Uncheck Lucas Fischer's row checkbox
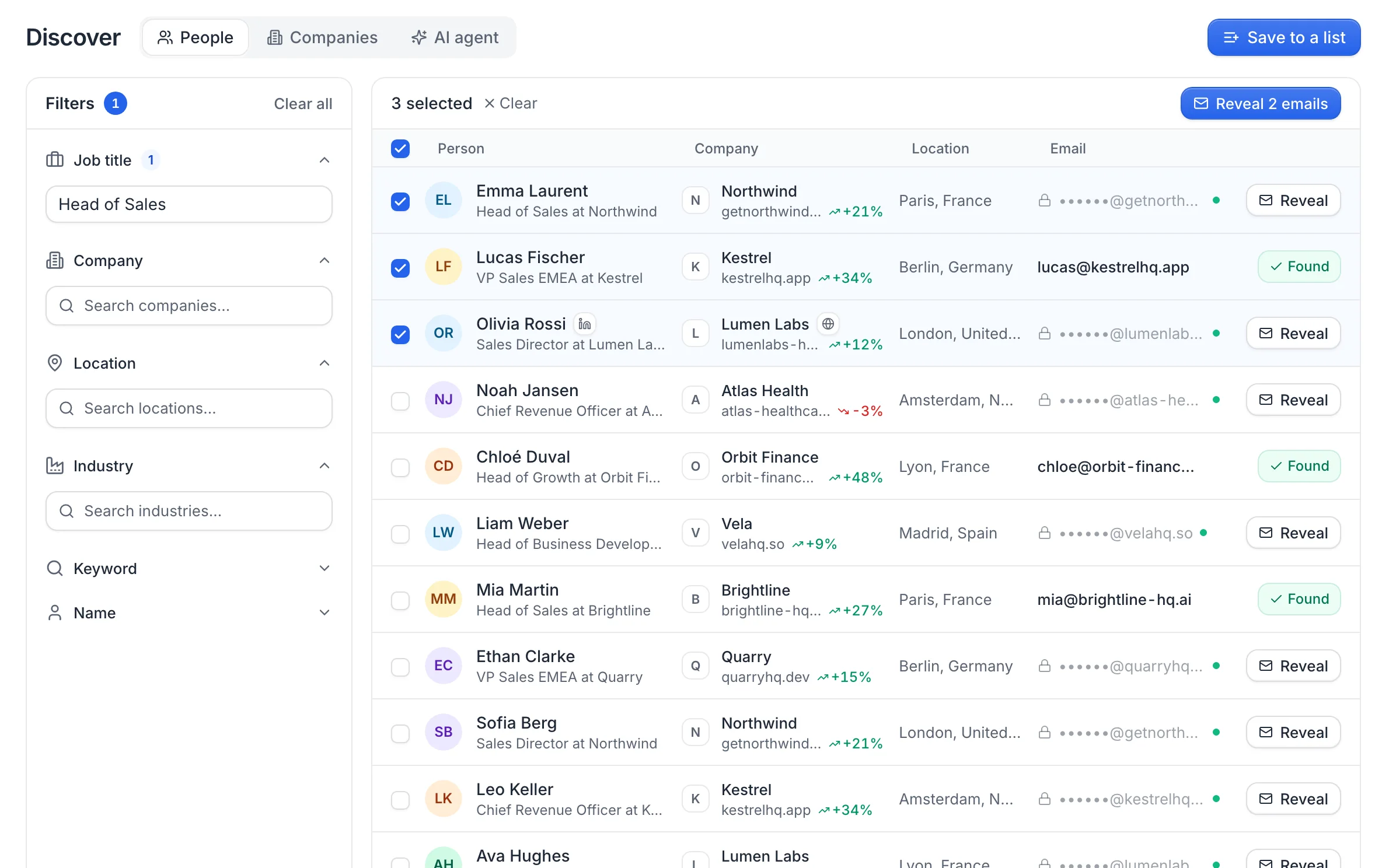This screenshot has height=868, width=1389. [x=400, y=268]
